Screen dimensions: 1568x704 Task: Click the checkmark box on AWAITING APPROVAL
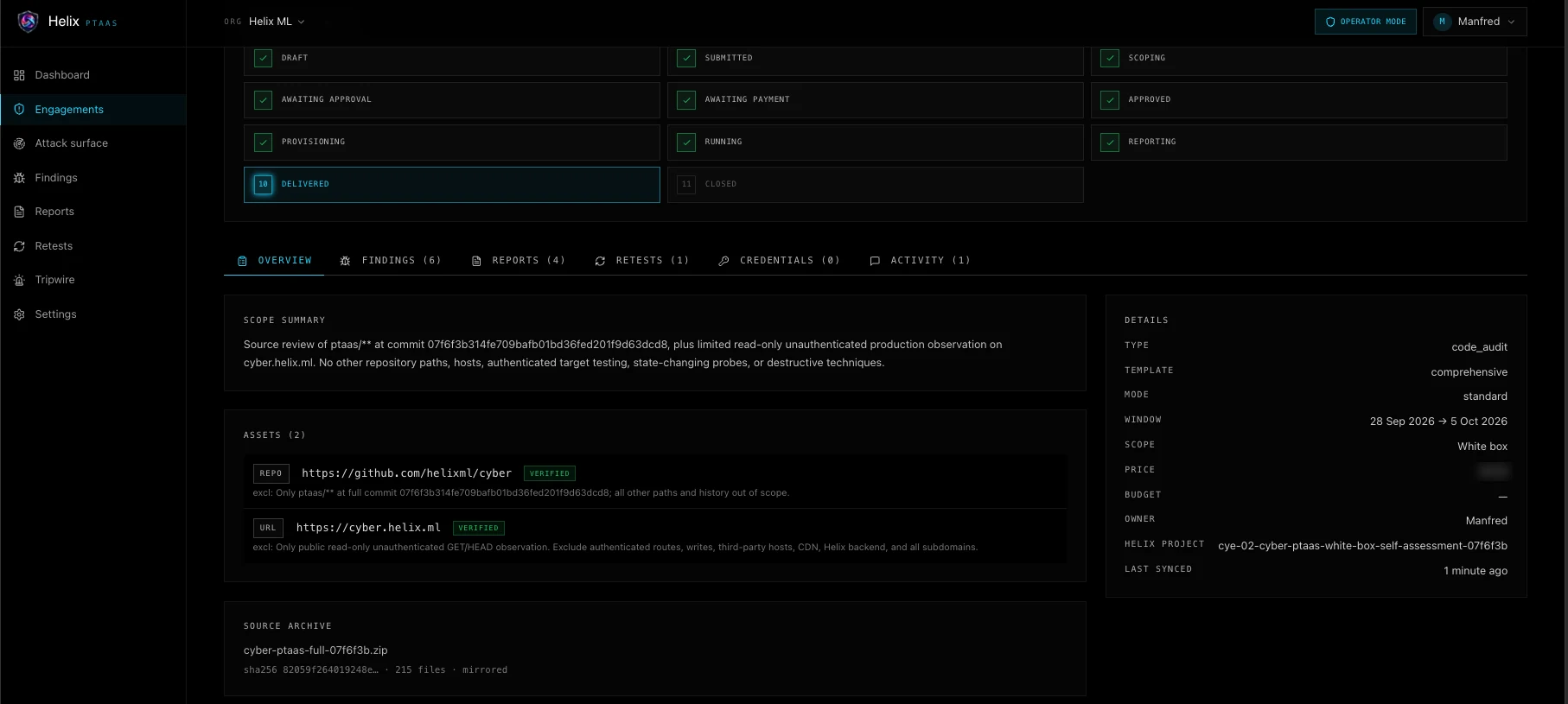pos(264,100)
